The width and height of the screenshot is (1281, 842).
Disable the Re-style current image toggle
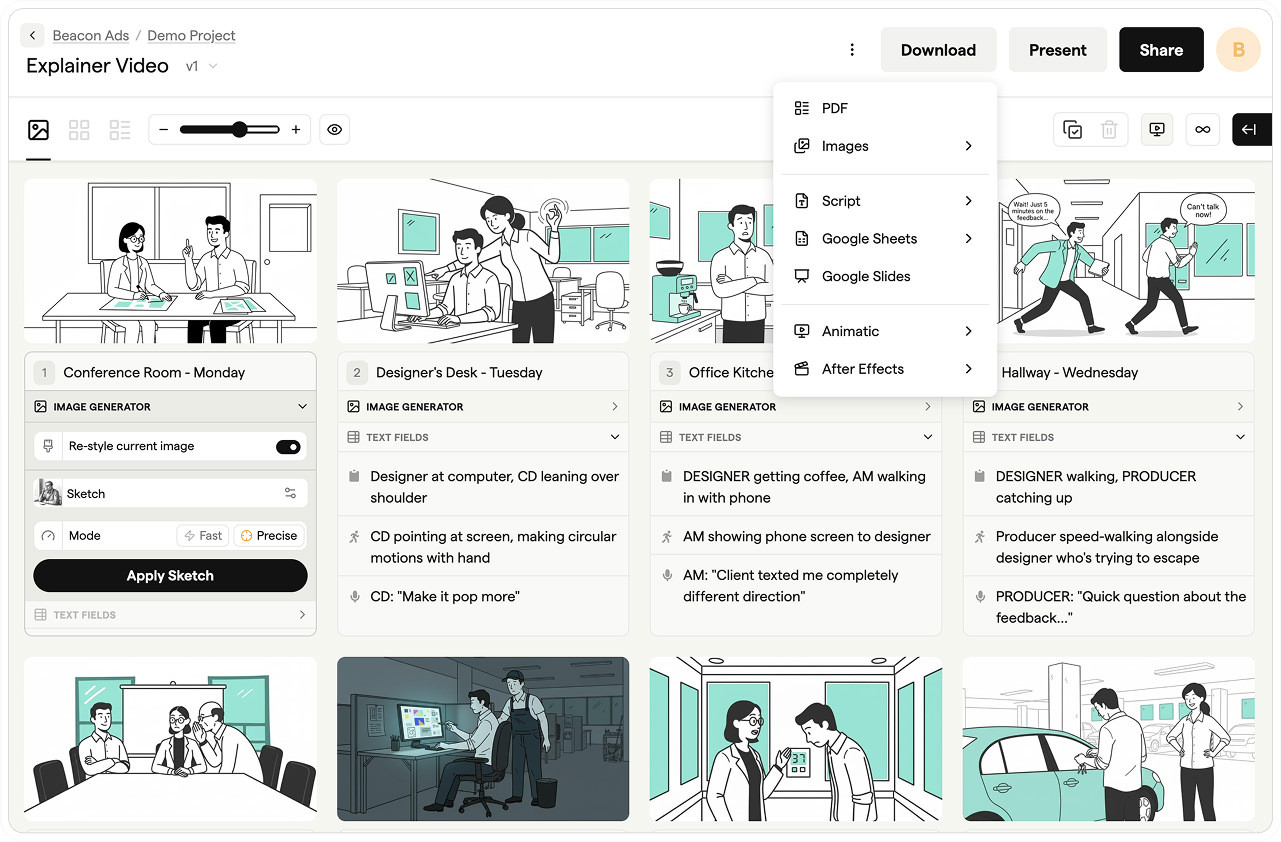click(288, 447)
